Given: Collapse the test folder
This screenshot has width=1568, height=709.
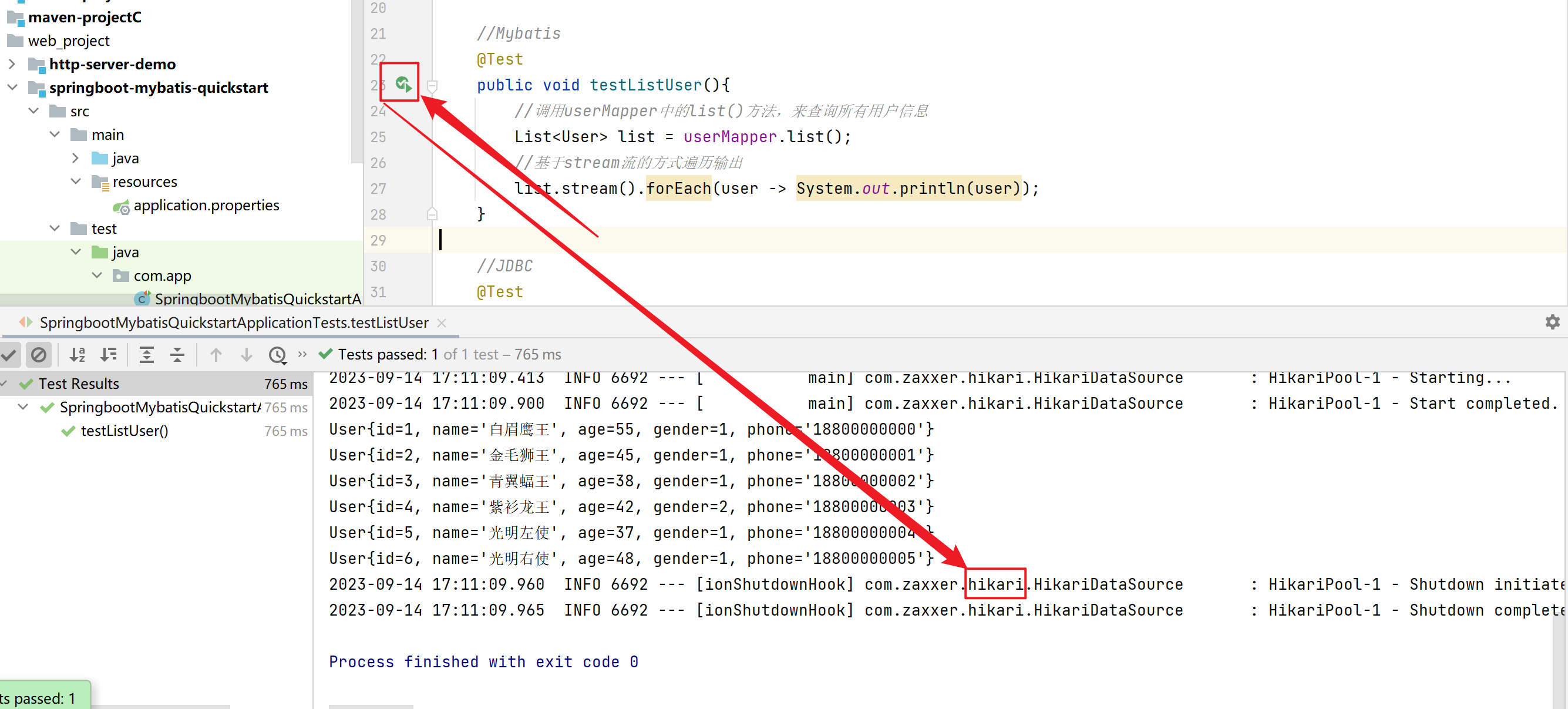Looking at the screenshot, I should (55, 229).
